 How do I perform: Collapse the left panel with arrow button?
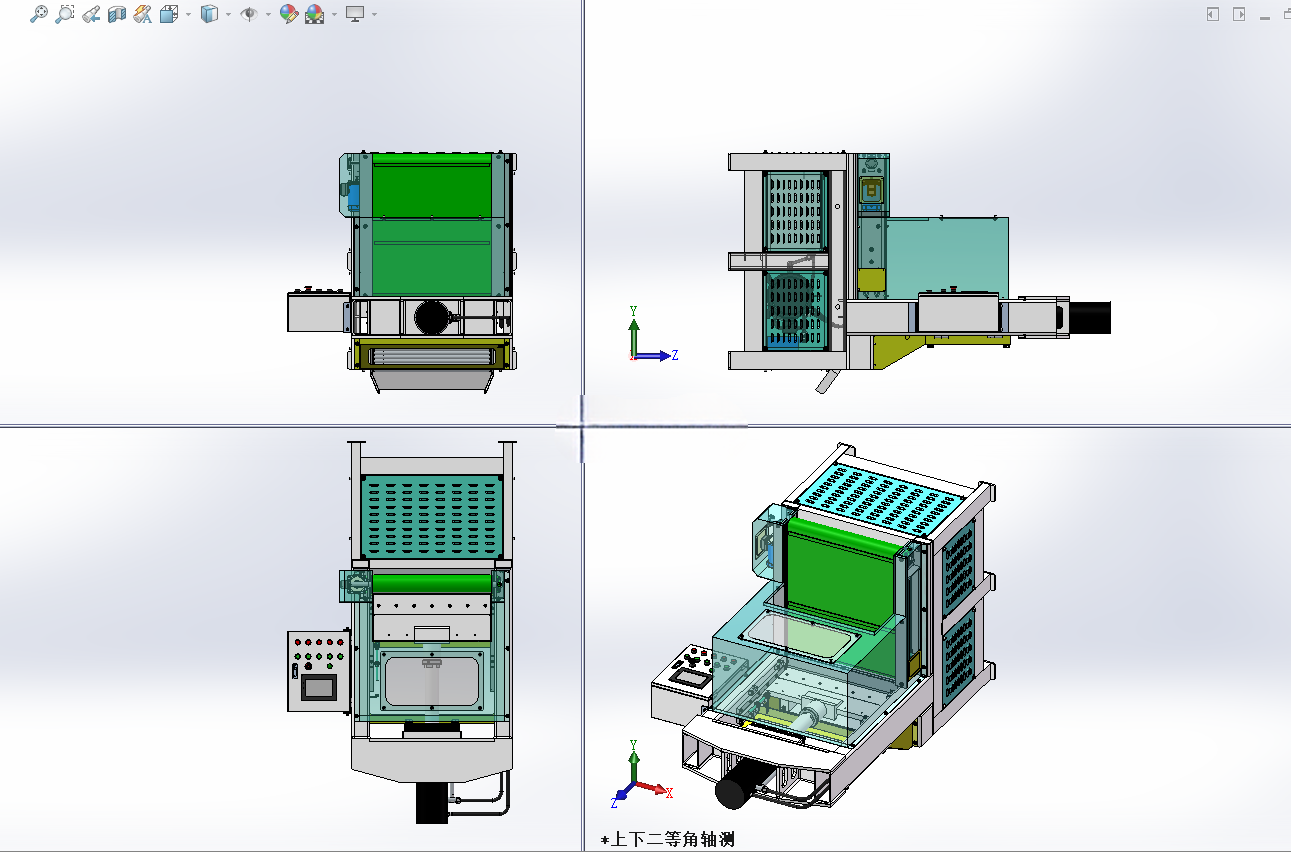click(x=1213, y=14)
